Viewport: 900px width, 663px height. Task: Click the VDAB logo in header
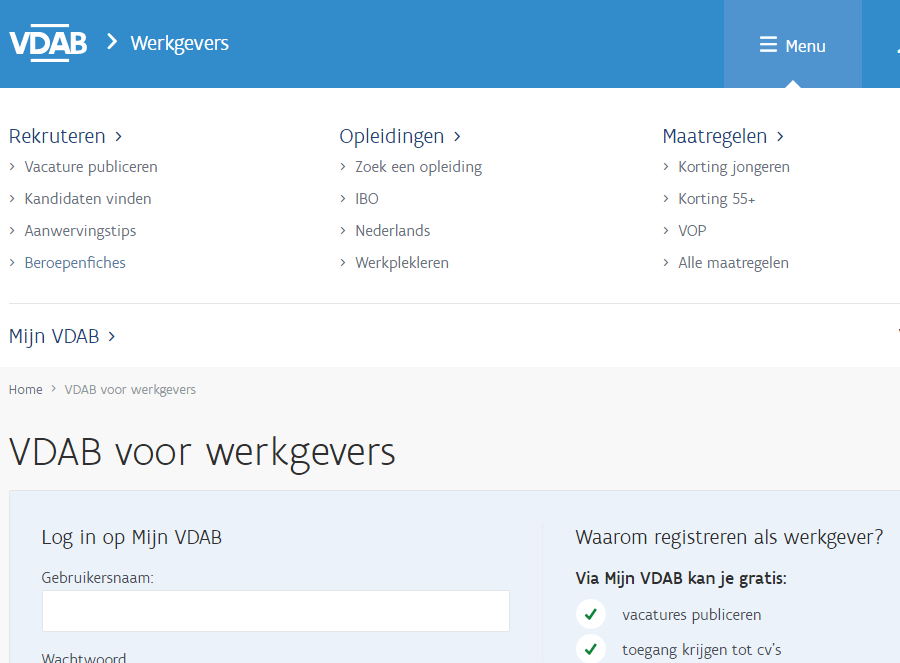48,43
